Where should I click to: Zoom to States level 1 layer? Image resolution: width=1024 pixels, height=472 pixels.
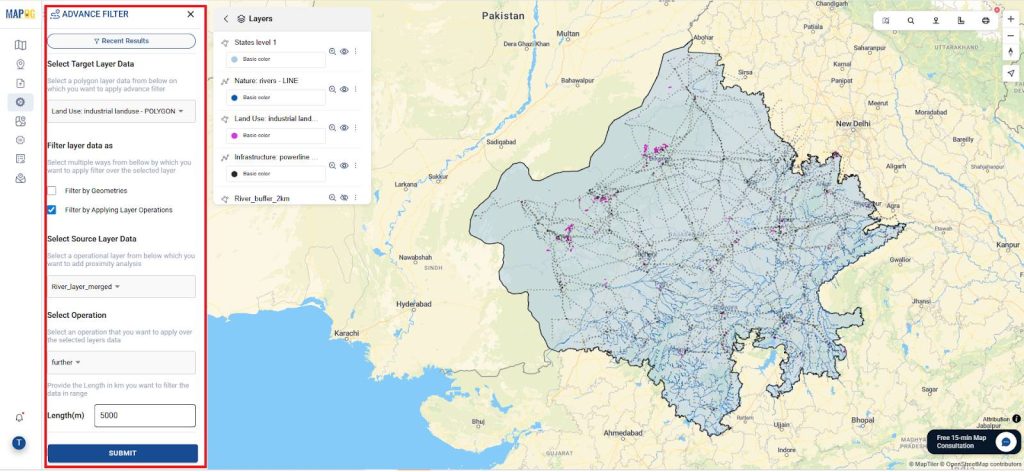coord(332,51)
